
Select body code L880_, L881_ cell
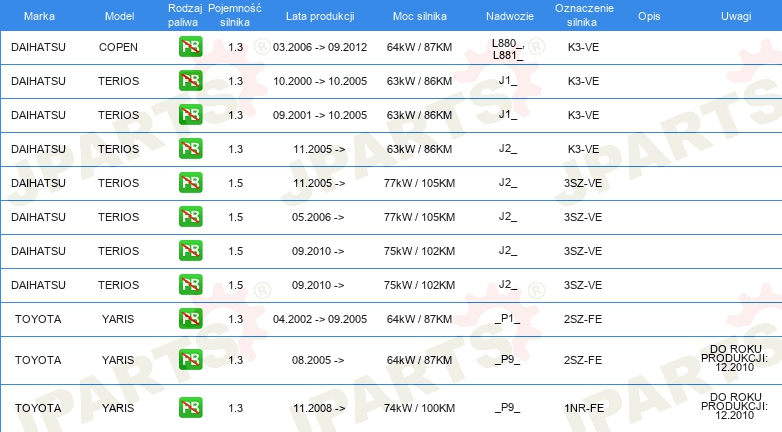tap(508, 49)
